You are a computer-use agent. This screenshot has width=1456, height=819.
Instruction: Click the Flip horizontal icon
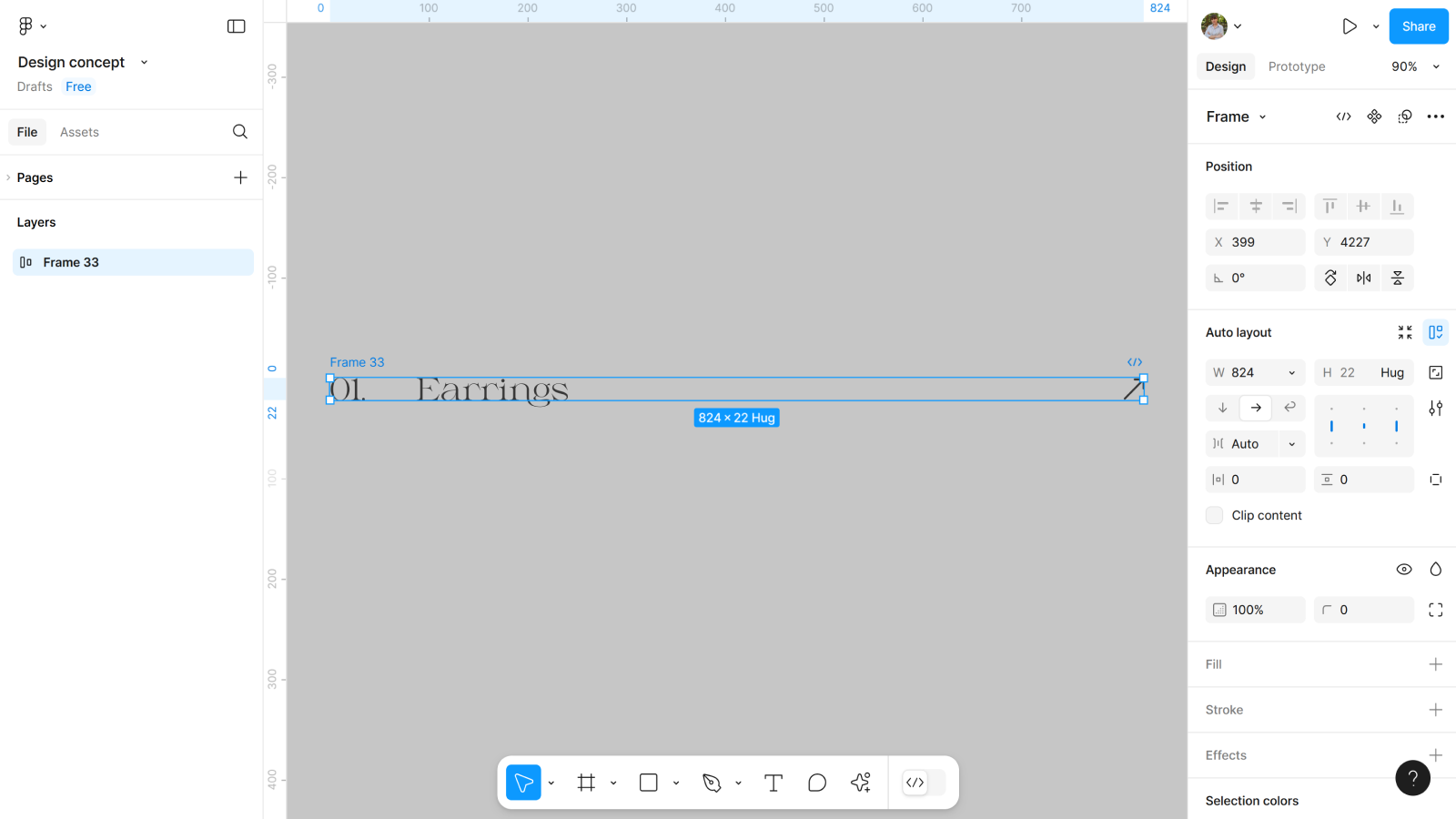pyautogui.click(x=1363, y=278)
